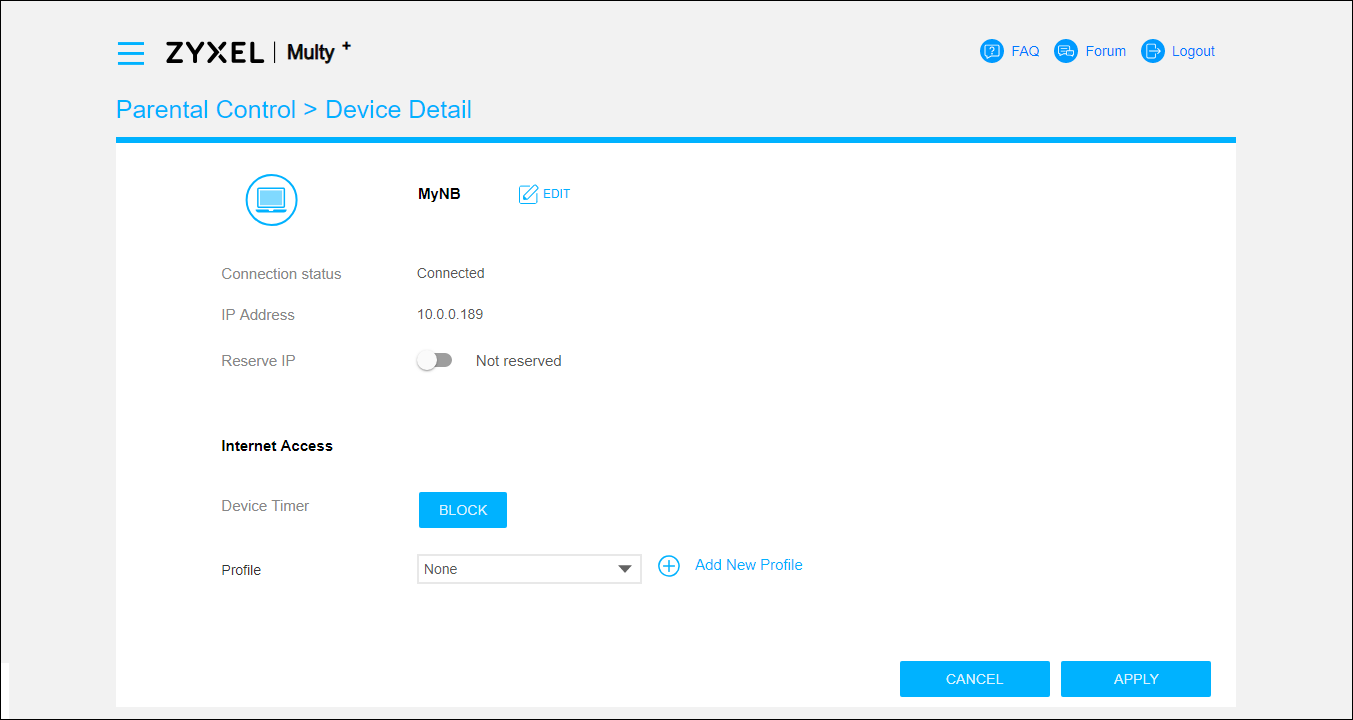The height and width of the screenshot is (720, 1353).
Task: Open the Profile dropdown showing None
Action: coord(529,569)
